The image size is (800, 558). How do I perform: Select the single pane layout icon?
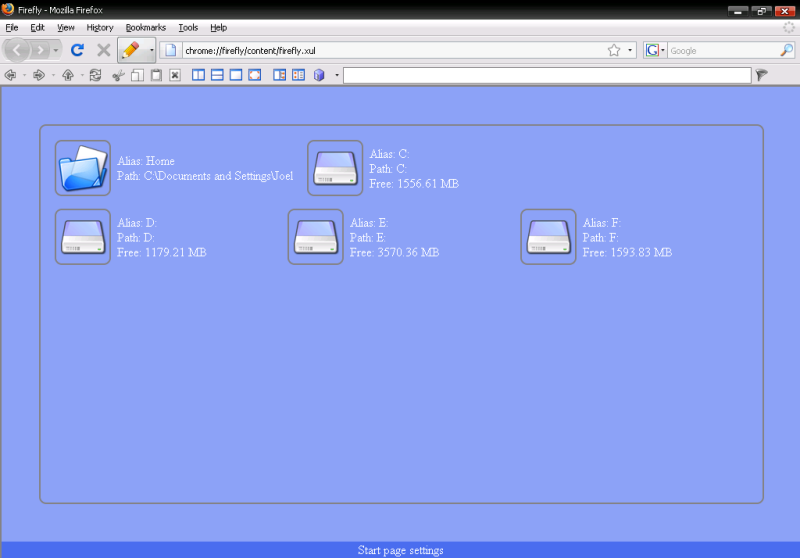click(236, 75)
